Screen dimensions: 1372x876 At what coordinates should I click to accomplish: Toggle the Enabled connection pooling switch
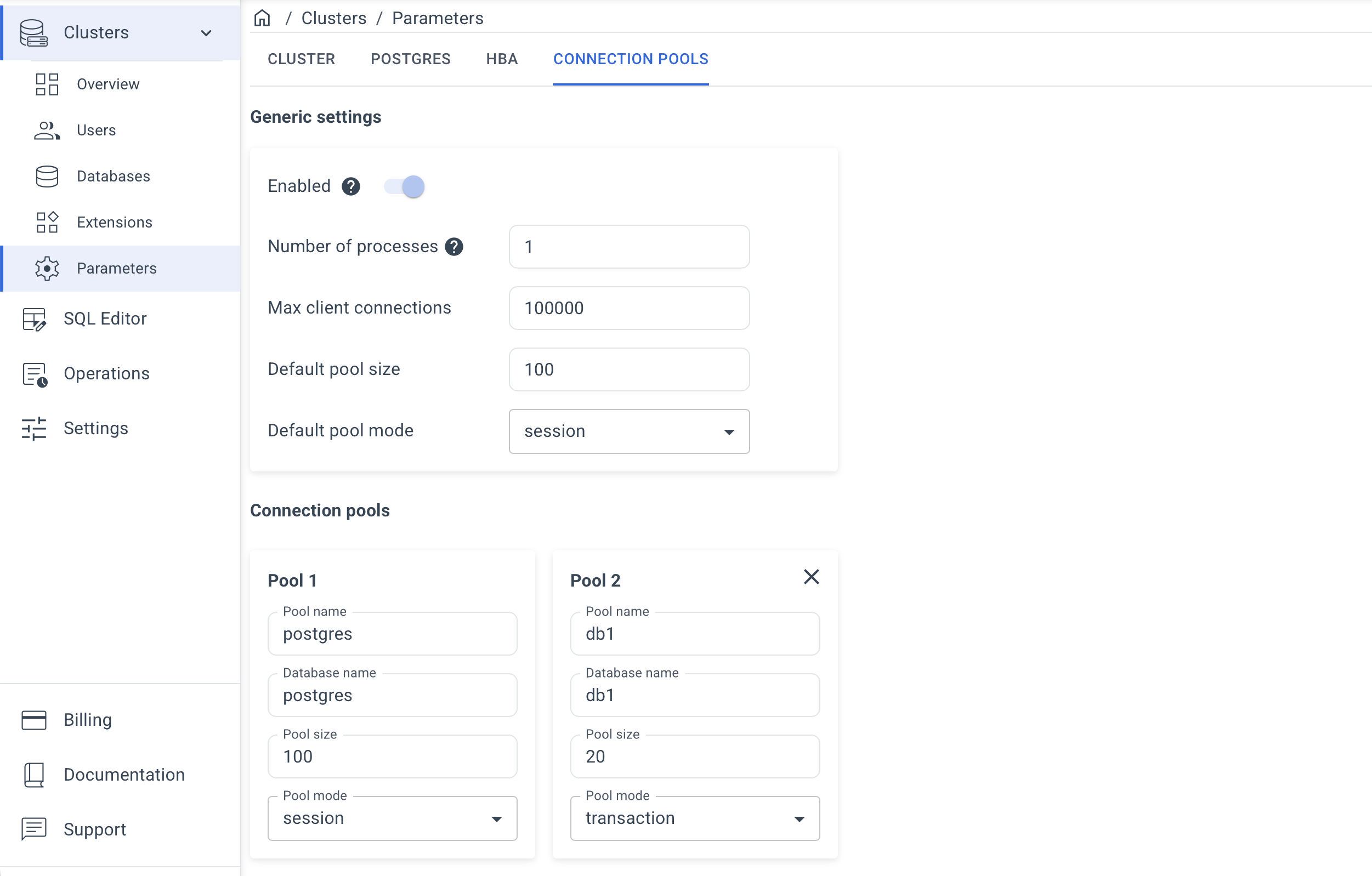coord(405,186)
